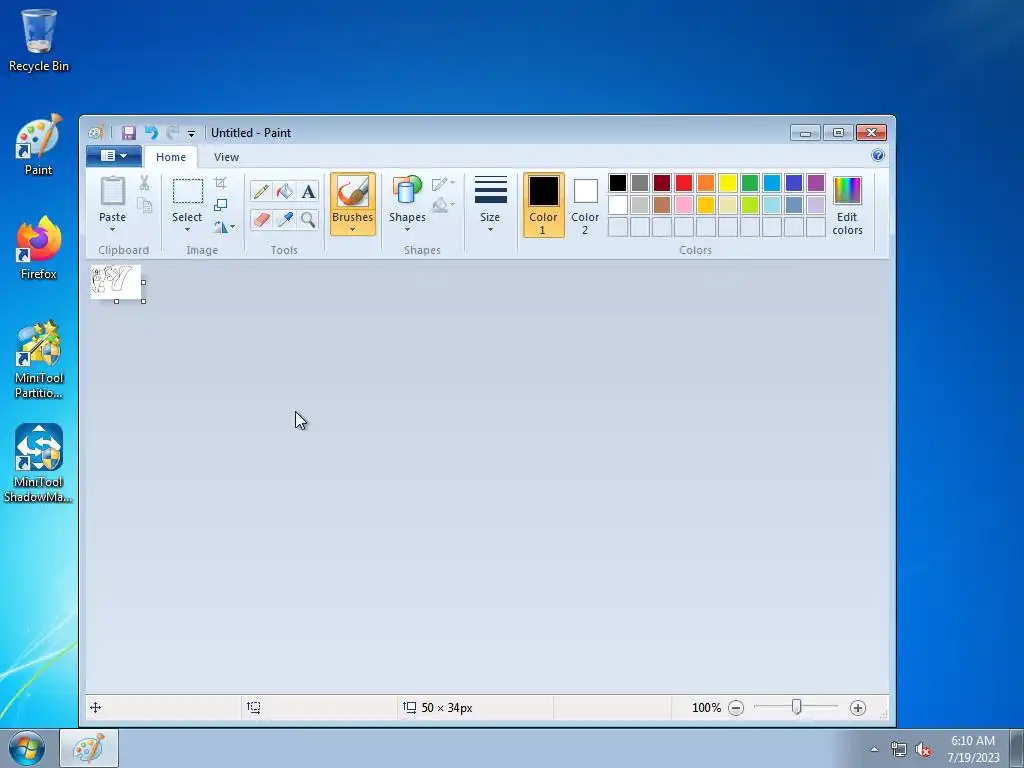Click the rectangular Select tool icon
1024x768 pixels.
[x=187, y=191]
